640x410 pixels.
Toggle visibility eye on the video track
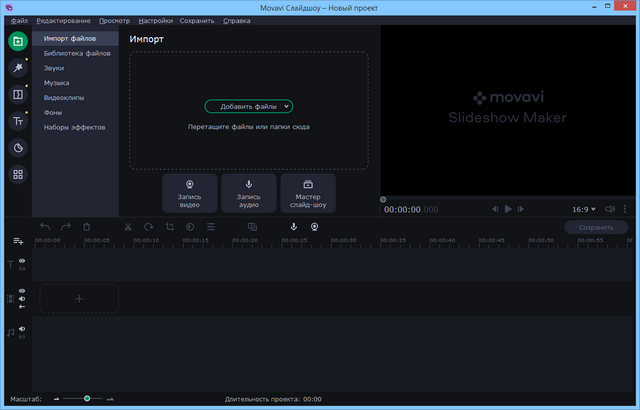coord(22,291)
